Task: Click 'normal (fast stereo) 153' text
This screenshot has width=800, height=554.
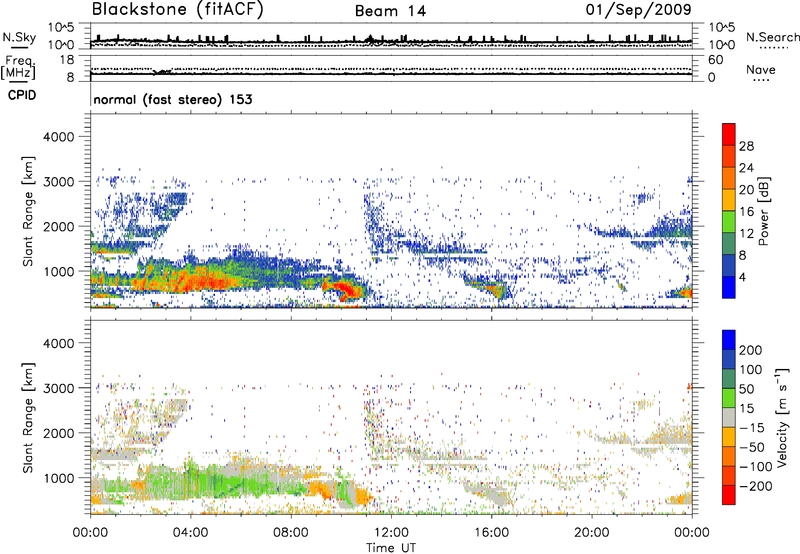Action: click(x=173, y=99)
